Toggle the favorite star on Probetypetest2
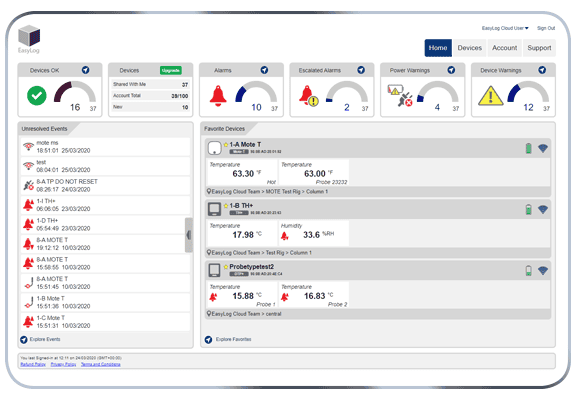Screen dimensions: 575x400 tap(226, 267)
